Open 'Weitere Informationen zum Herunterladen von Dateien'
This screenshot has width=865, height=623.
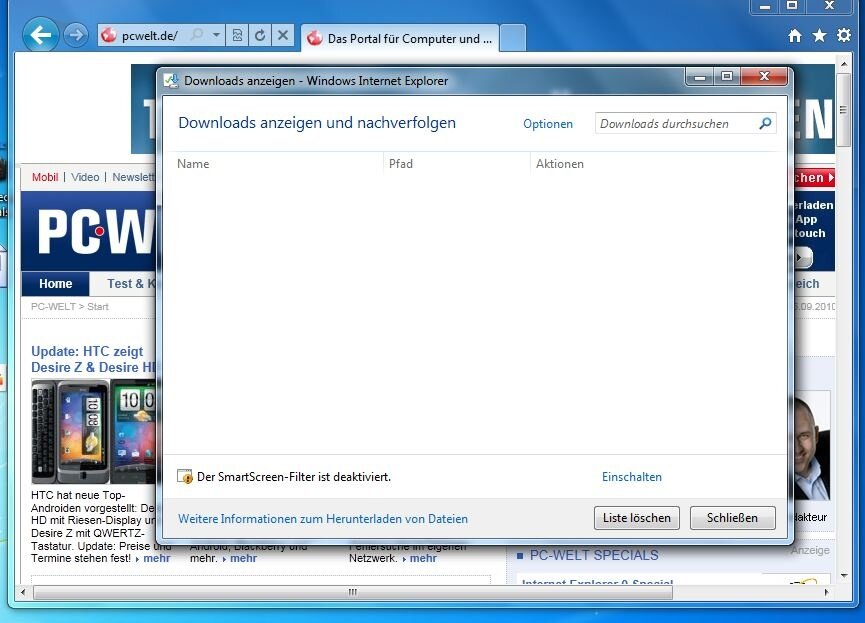[322, 519]
